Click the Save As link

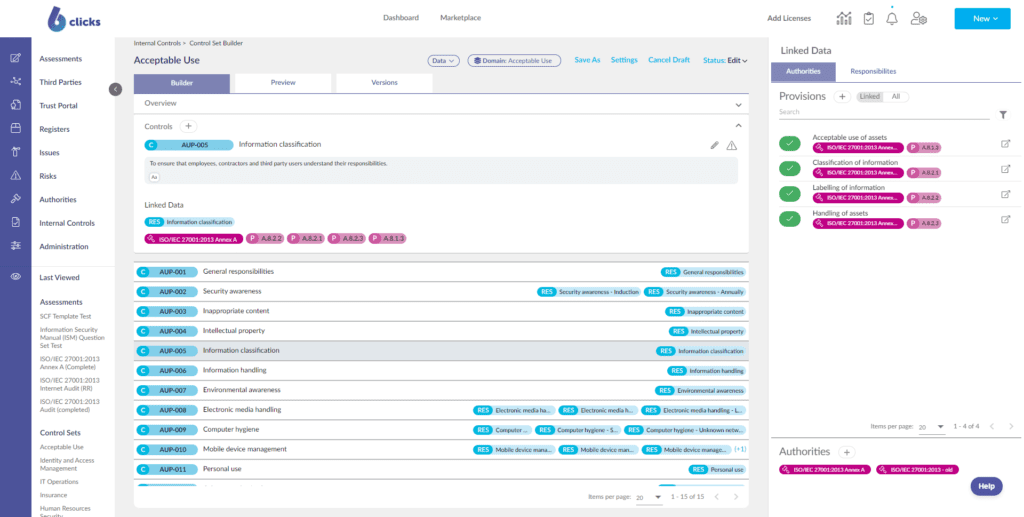click(x=587, y=60)
